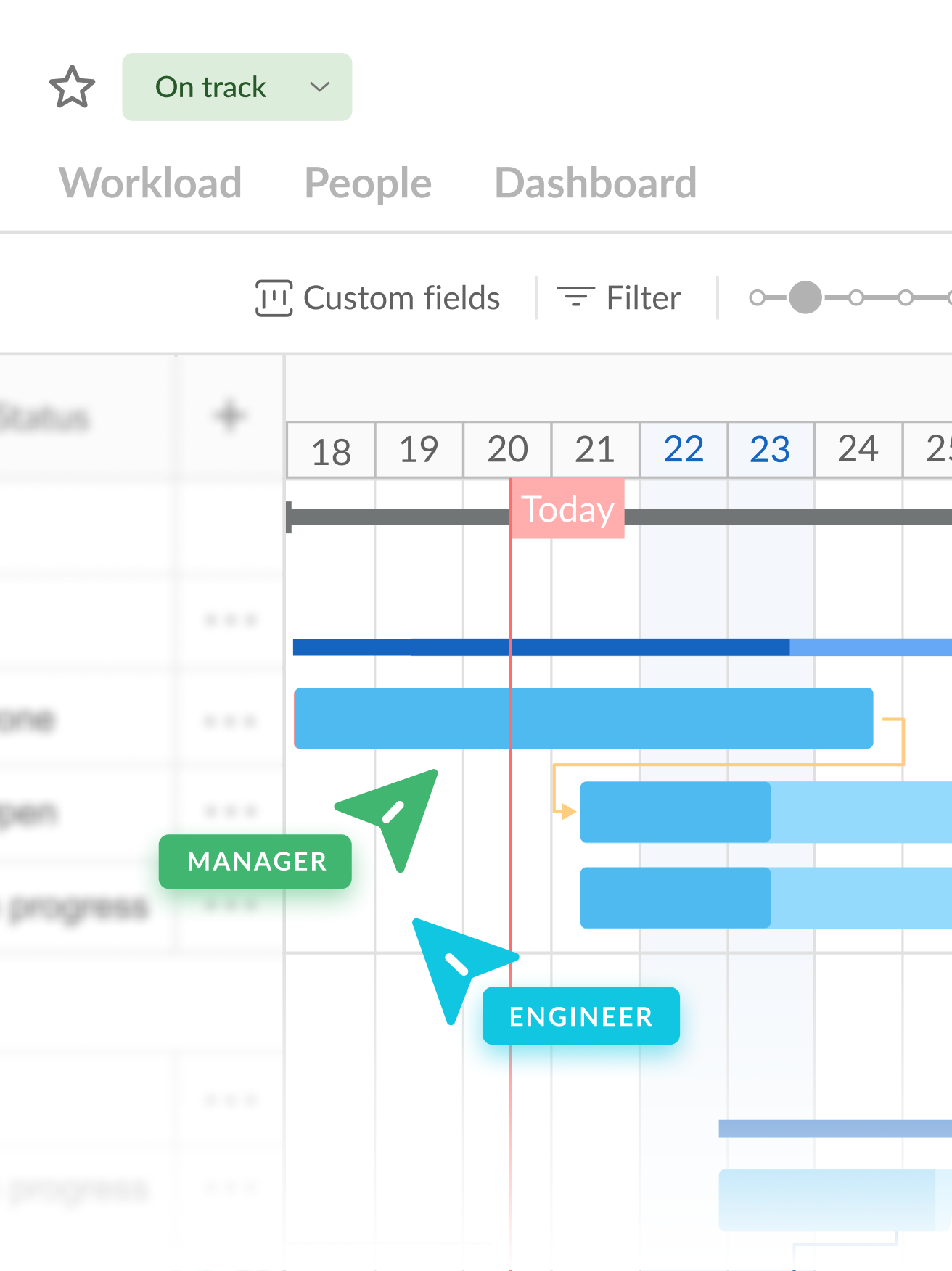Expand status options via chevron arrow
The image size is (952, 1271).
tap(319, 87)
